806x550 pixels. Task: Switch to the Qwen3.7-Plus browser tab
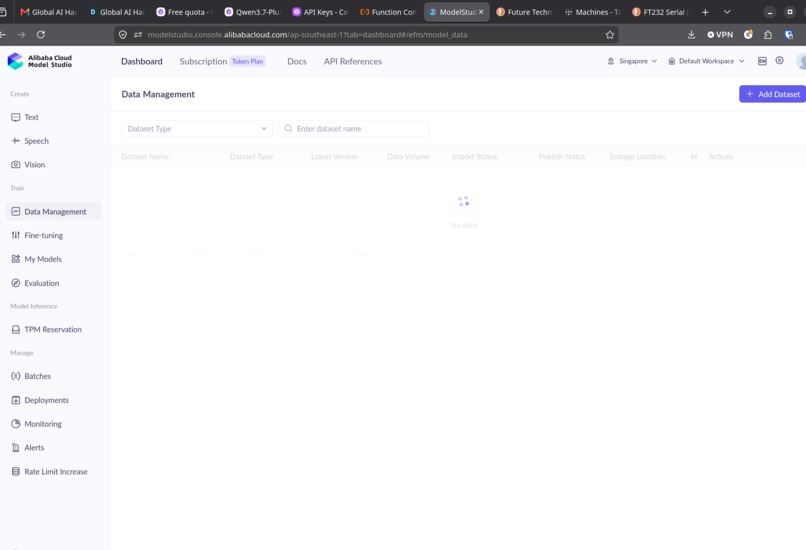point(252,12)
